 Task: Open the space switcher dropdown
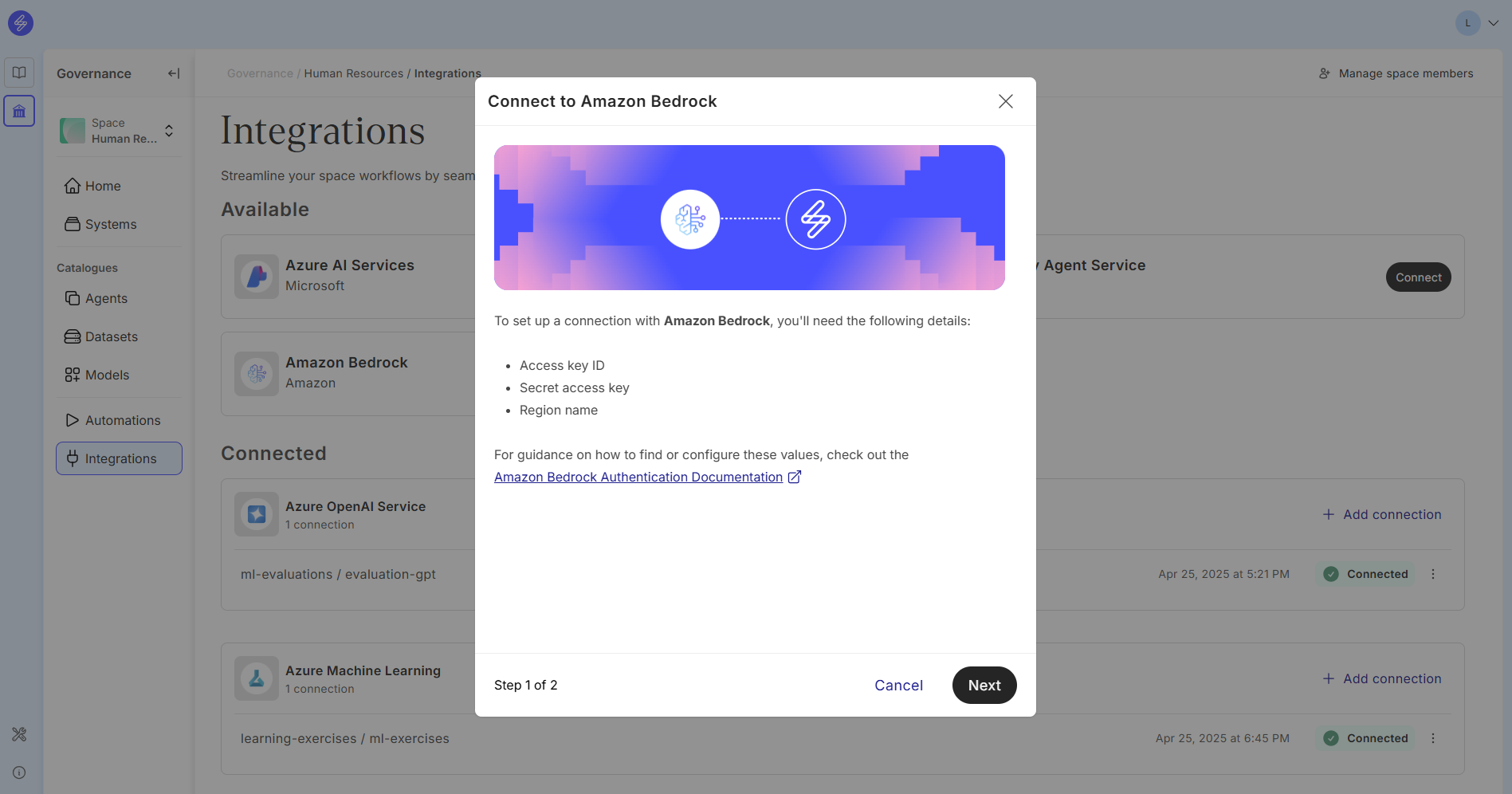coord(169,131)
